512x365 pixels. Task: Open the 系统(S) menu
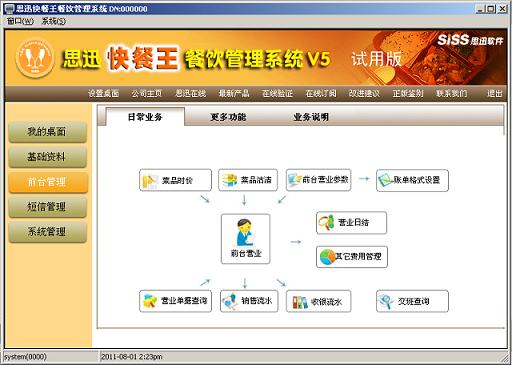tap(54, 21)
